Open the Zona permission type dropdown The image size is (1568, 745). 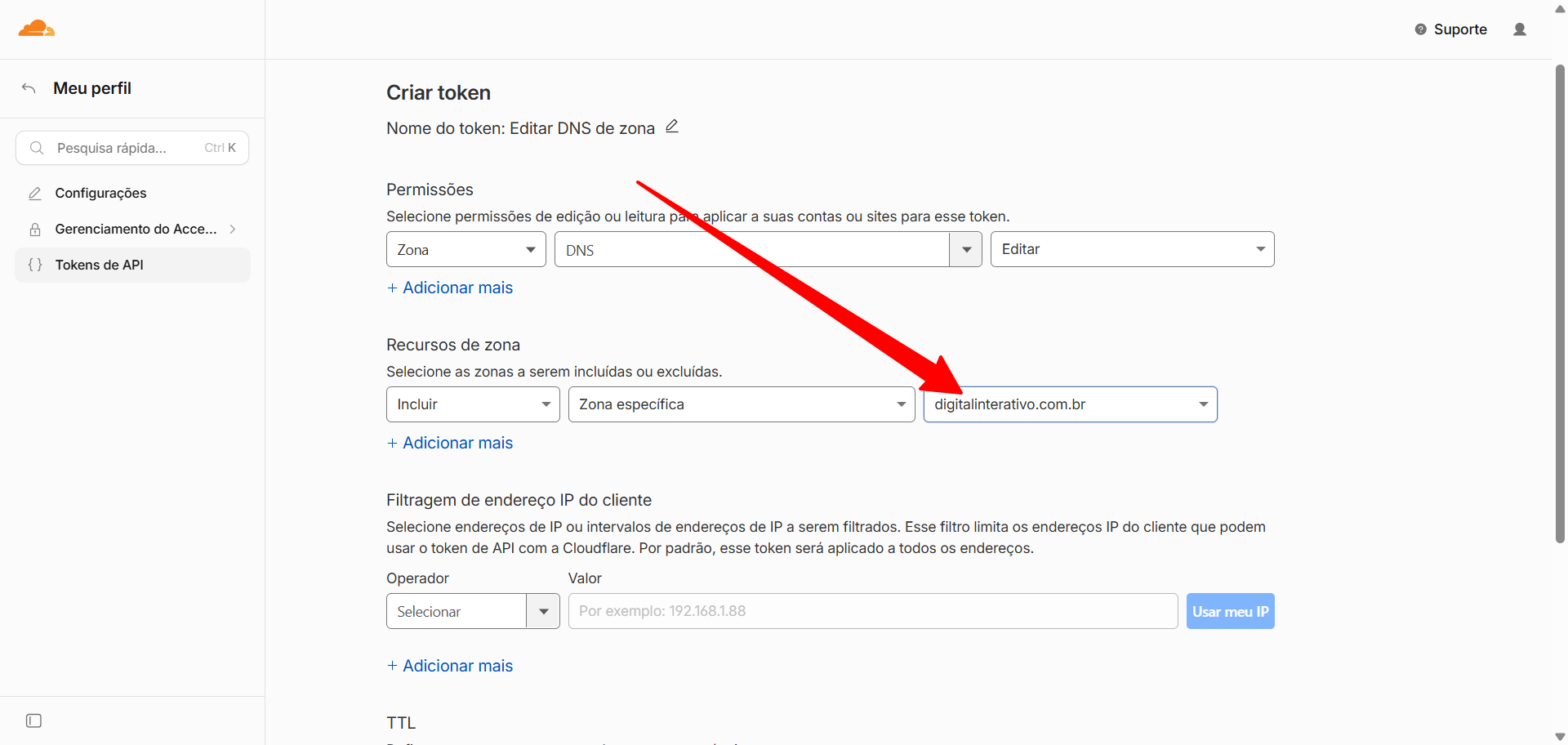pyautogui.click(x=465, y=249)
